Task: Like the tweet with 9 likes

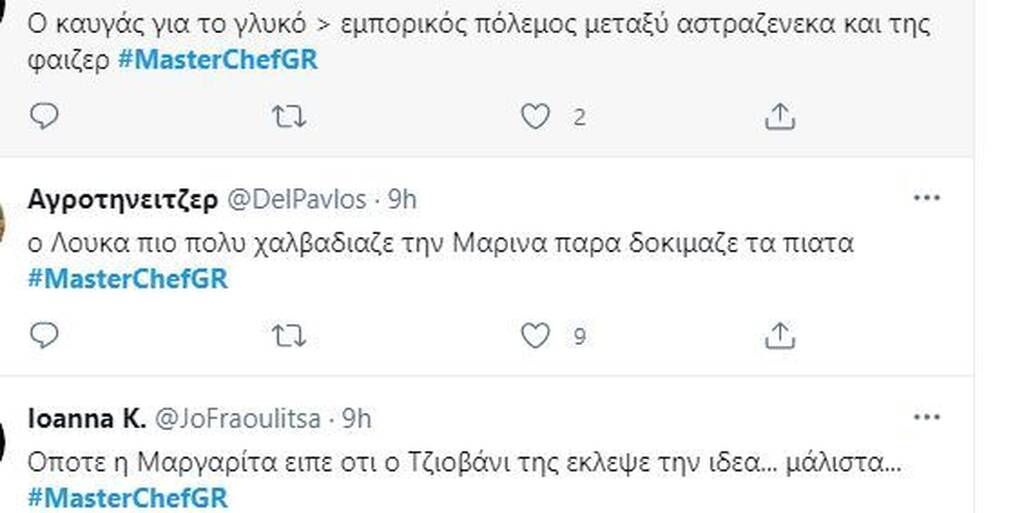Action: point(536,336)
